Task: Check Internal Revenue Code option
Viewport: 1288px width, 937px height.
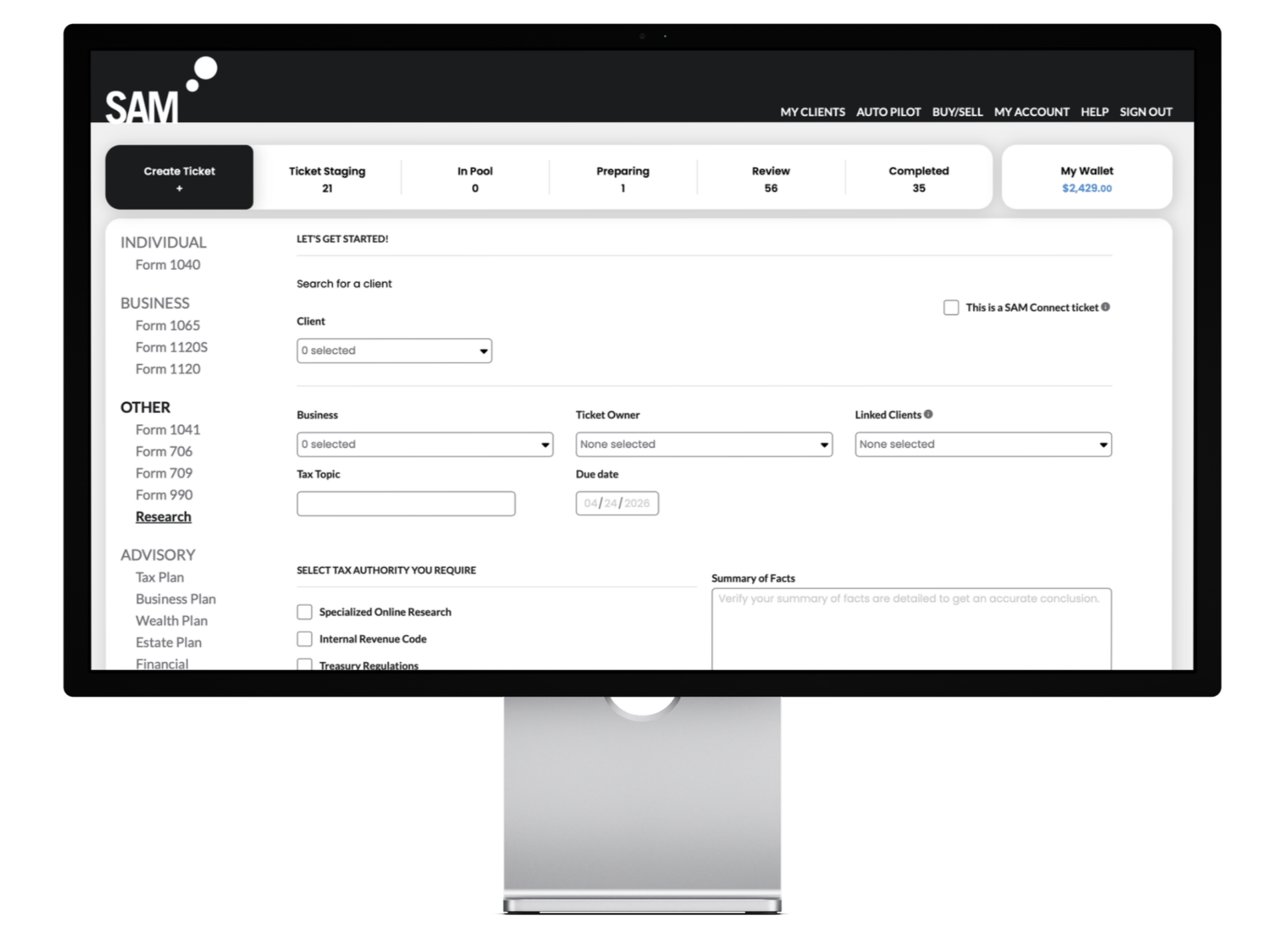Action: pyautogui.click(x=305, y=639)
